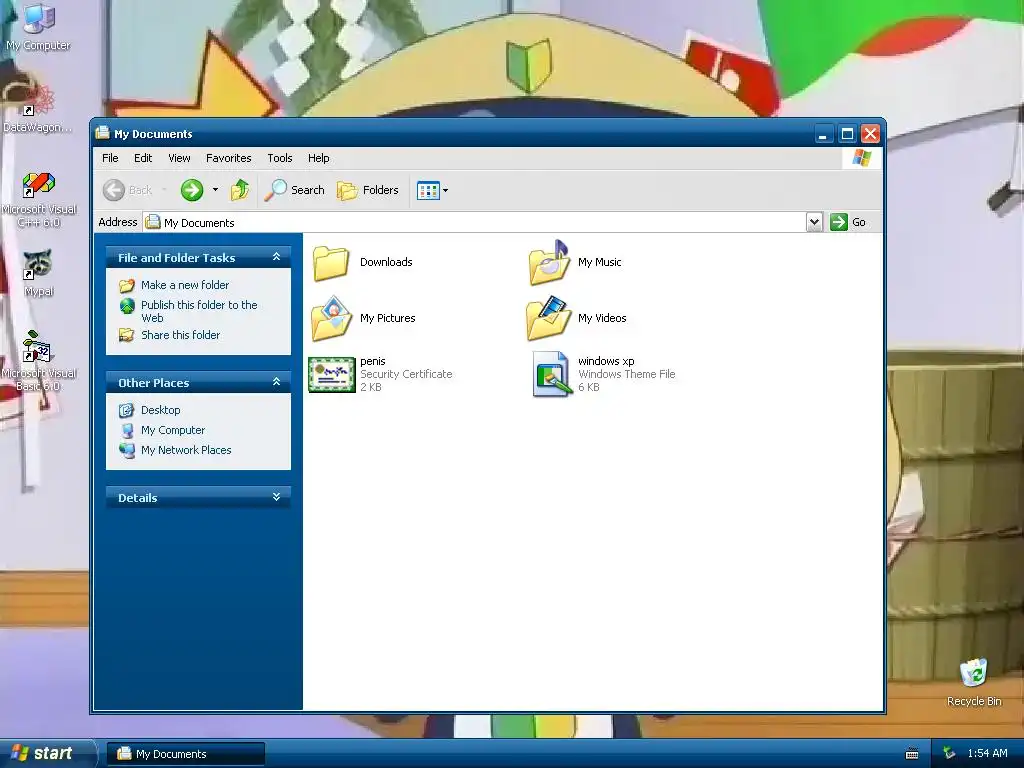Click the Make a new folder icon
The height and width of the screenshot is (768, 1024).
tap(127, 285)
